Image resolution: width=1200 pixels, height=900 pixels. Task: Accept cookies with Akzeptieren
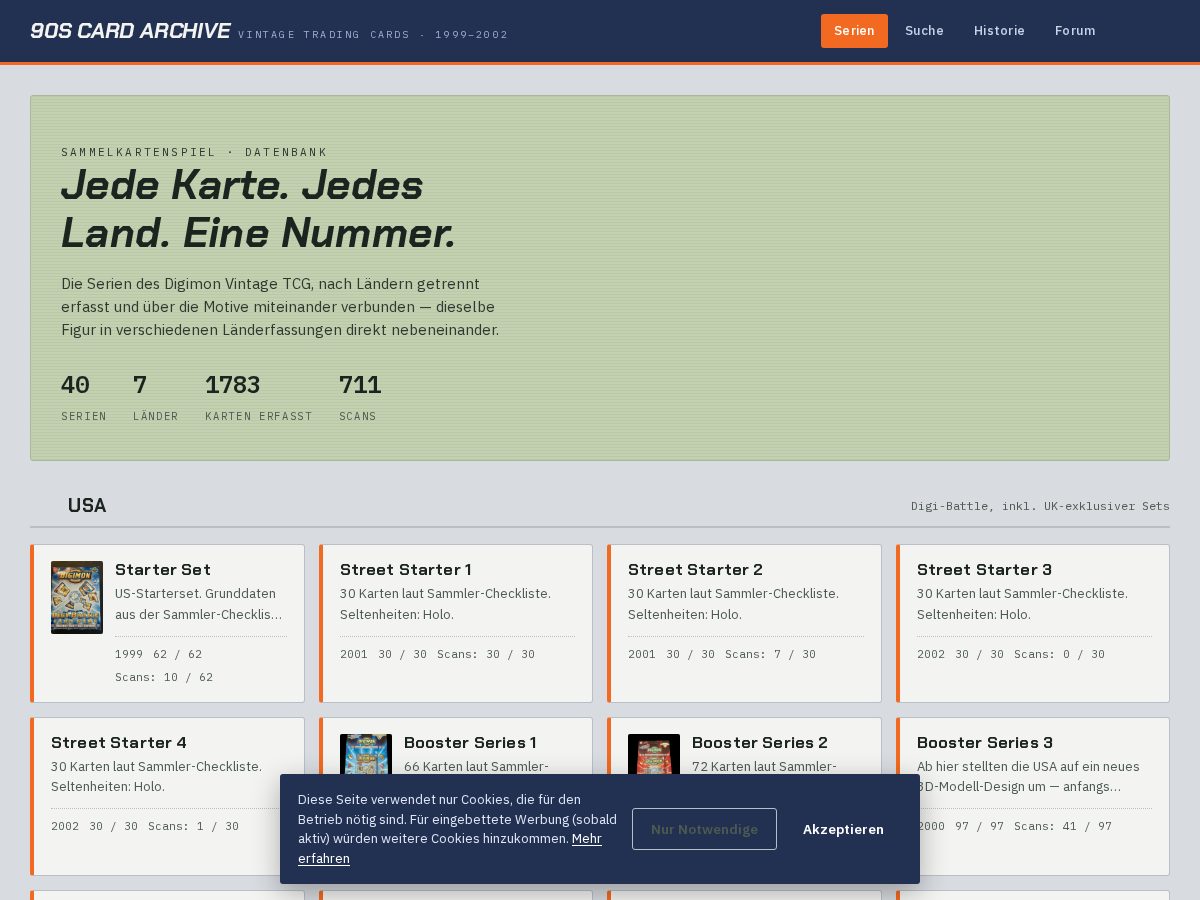(843, 829)
